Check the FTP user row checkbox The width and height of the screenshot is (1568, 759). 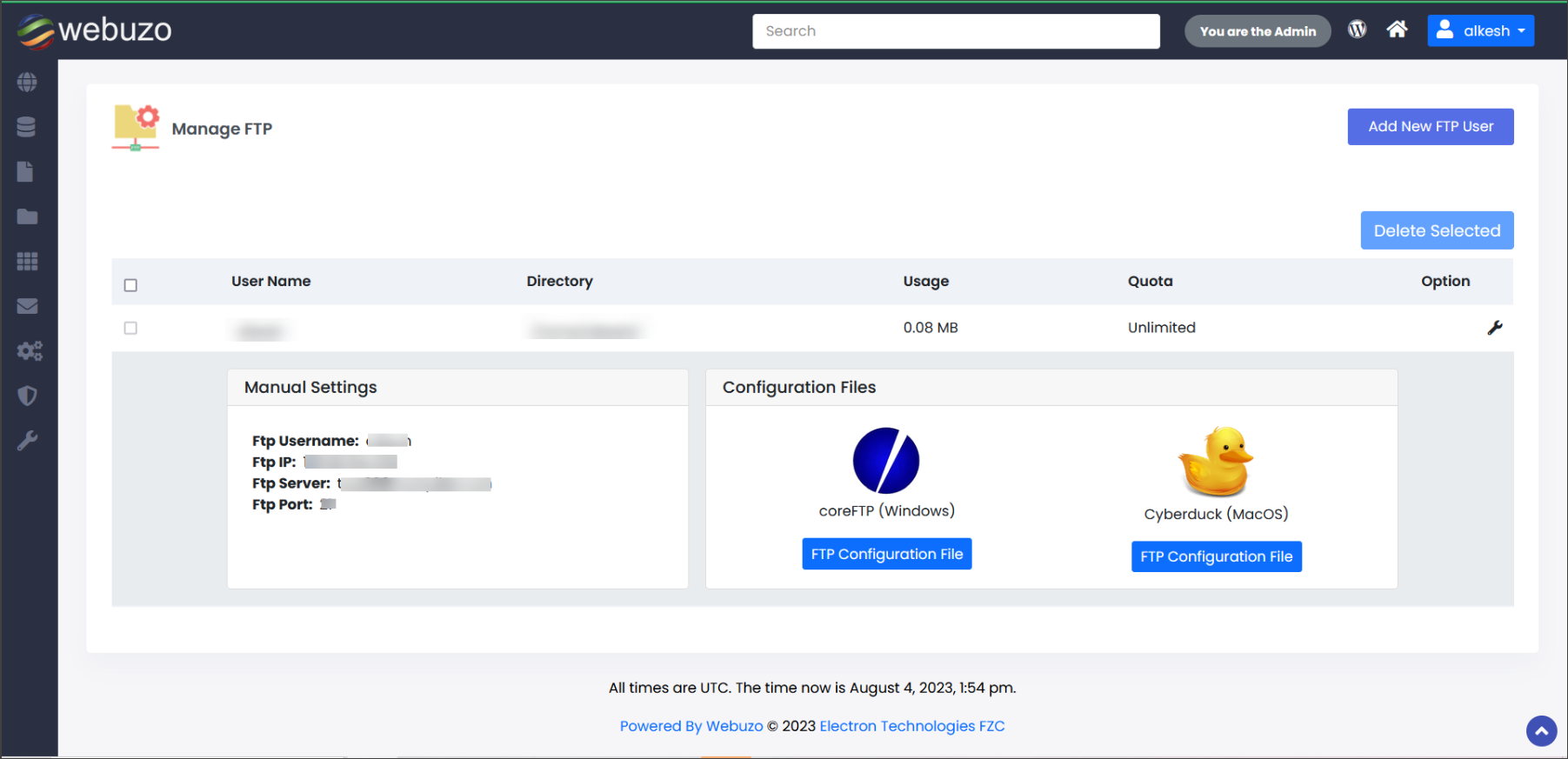click(x=130, y=328)
